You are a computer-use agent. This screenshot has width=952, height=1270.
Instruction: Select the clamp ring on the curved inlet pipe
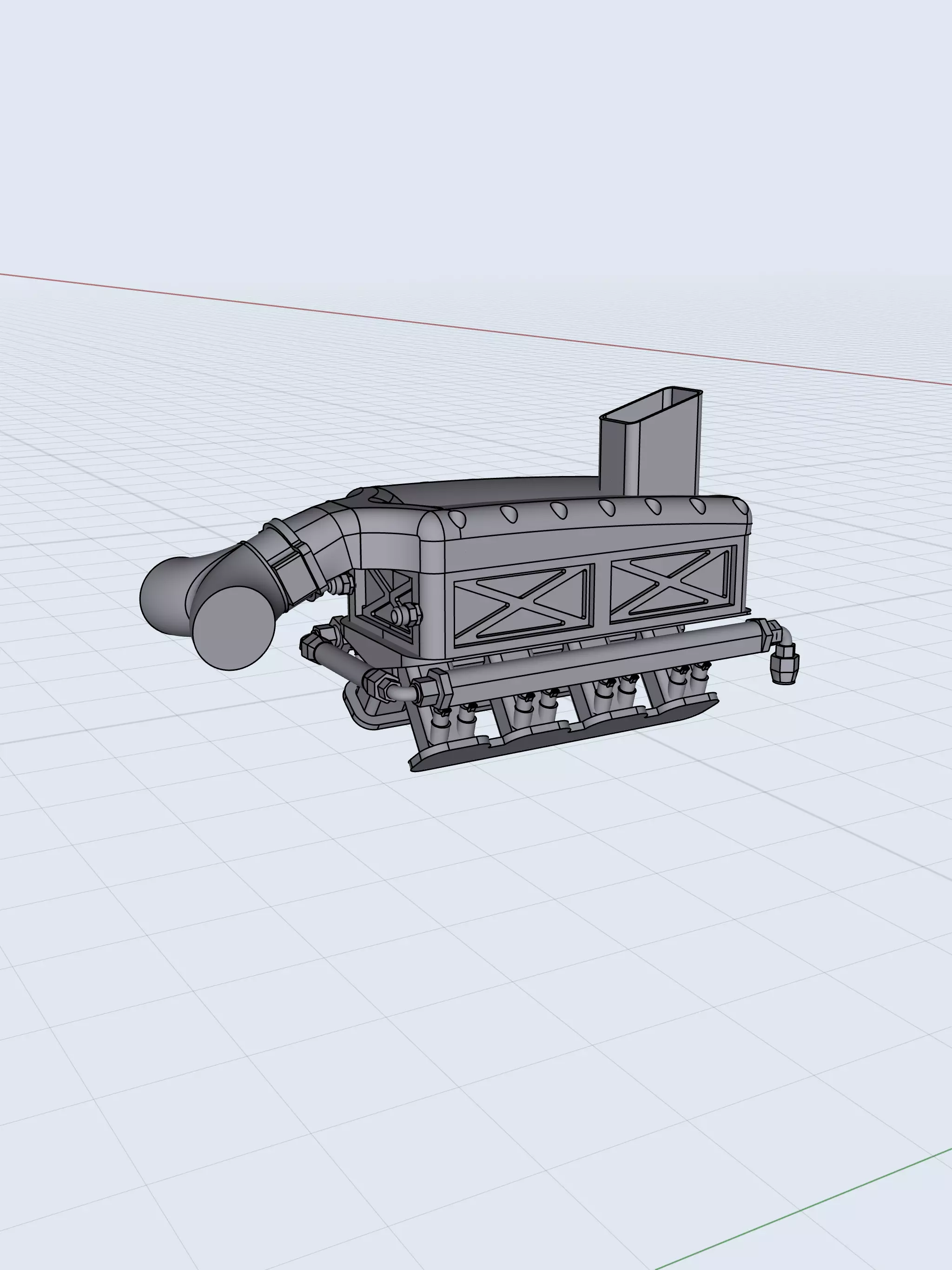click(294, 562)
